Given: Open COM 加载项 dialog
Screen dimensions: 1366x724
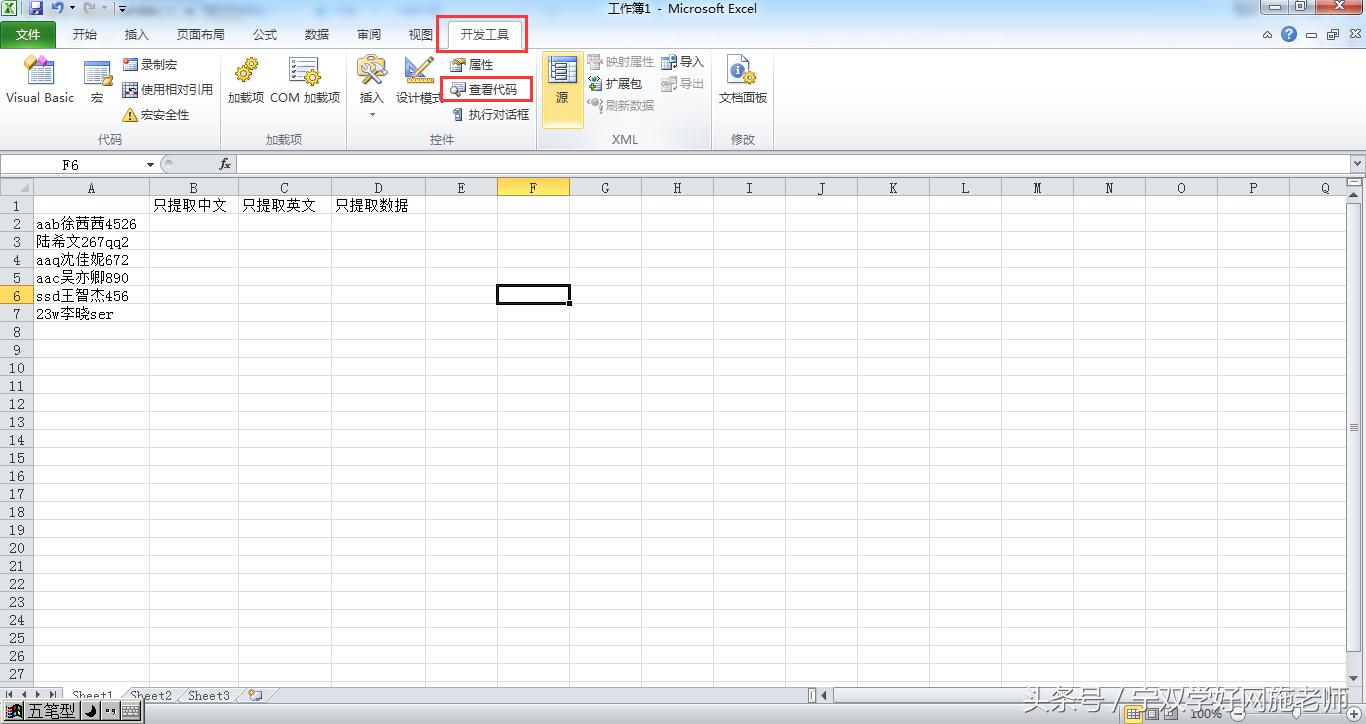Looking at the screenshot, I should coord(305,80).
